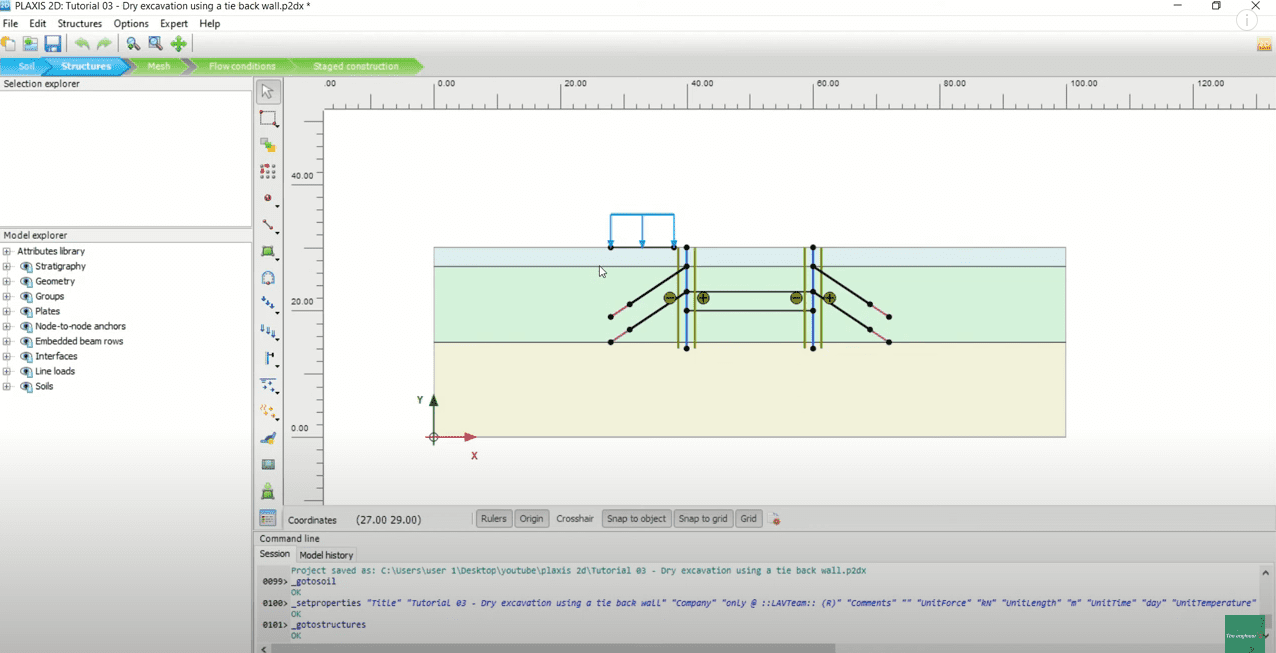Activate the selection arrow tool
Viewport: 1276px width, 653px height.
tap(268, 91)
